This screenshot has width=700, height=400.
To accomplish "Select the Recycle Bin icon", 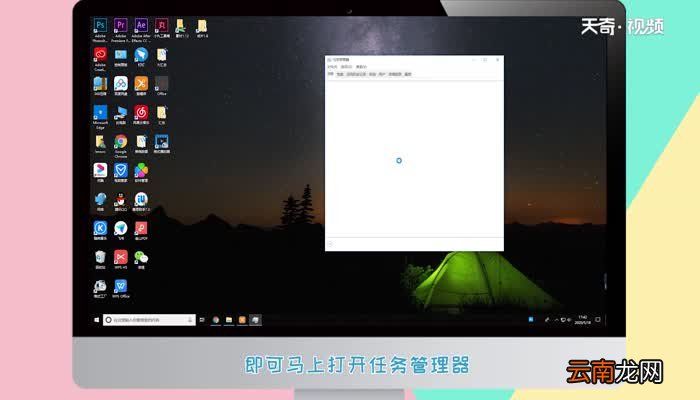I will (100, 258).
